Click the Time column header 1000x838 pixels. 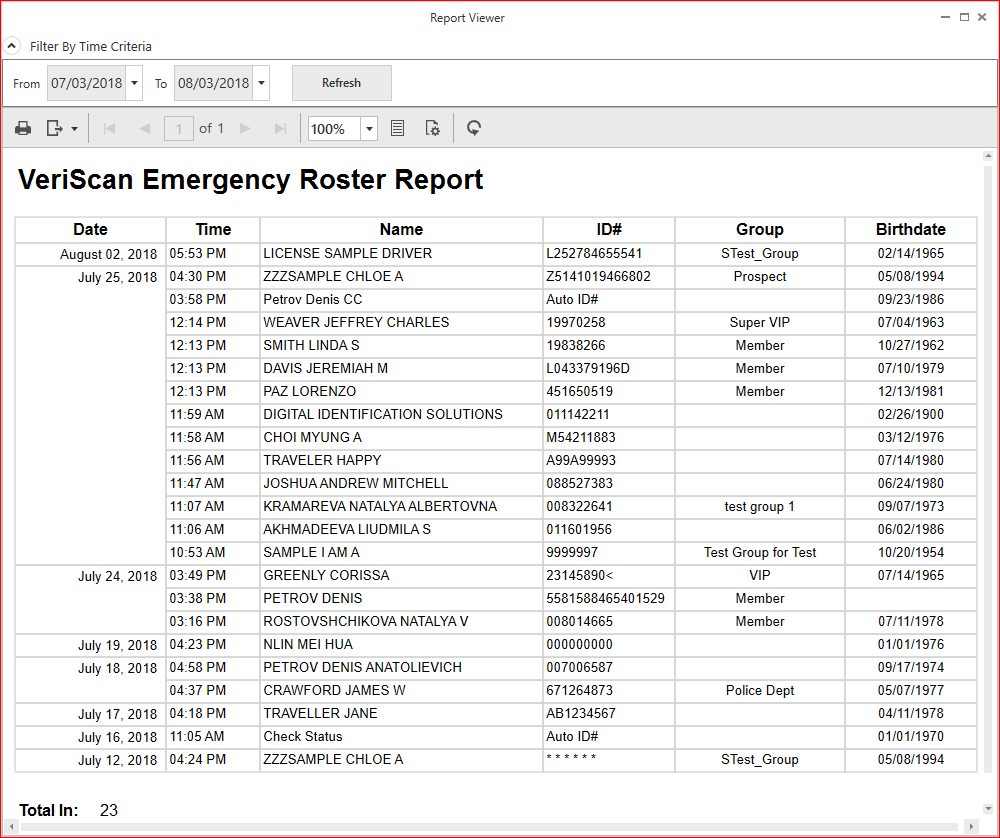click(213, 230)
